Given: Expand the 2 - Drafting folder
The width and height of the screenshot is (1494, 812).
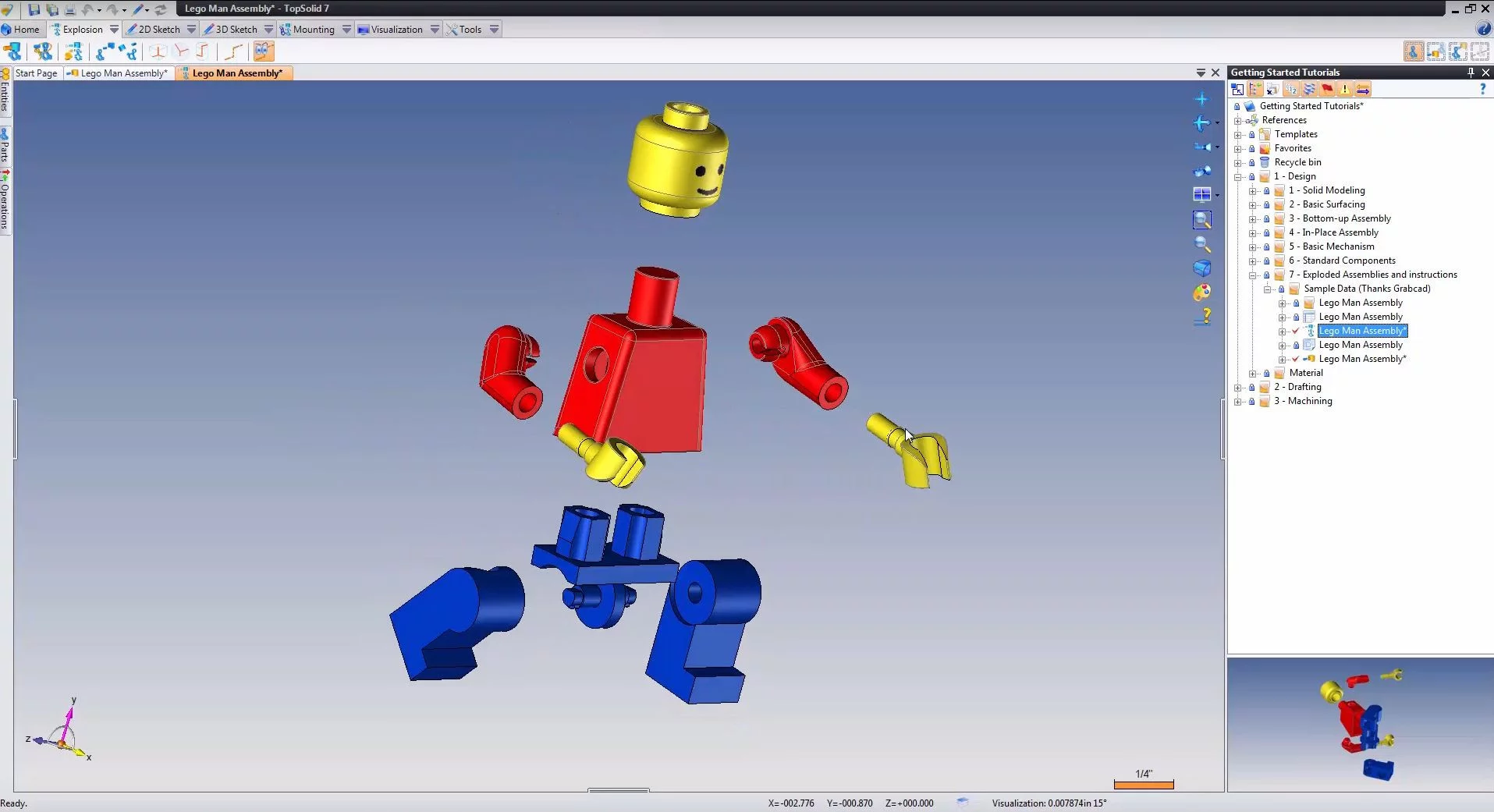Looking at the screenshot, I should tap(1237, 388).
